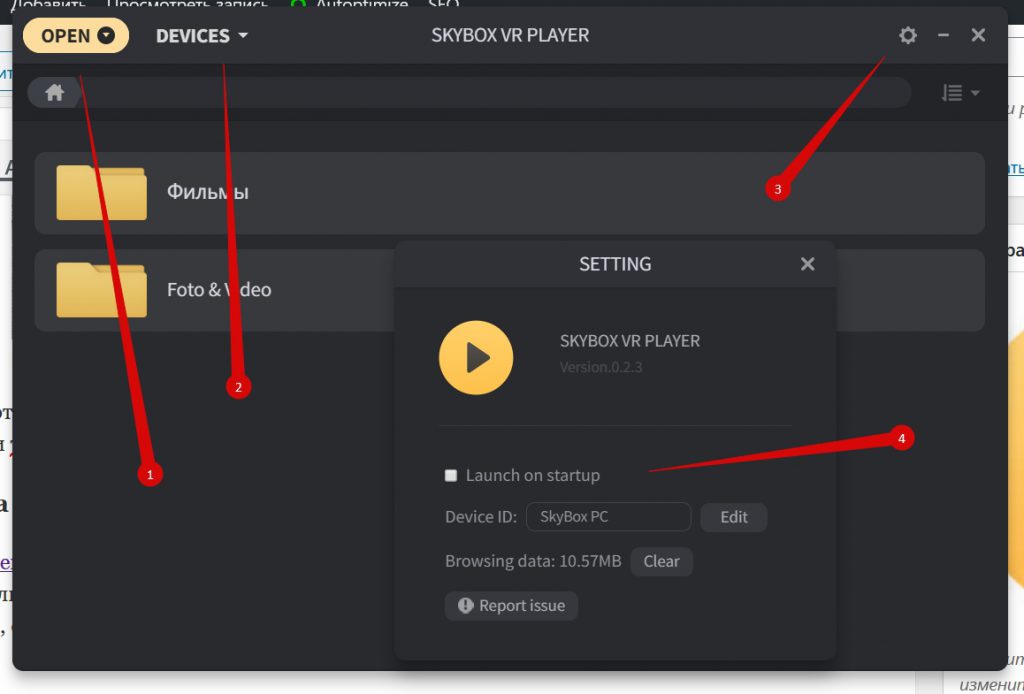Viewport: 1024px width, 694px height.
Task: Click the Report issue button
Action: [x=511, y=605]
